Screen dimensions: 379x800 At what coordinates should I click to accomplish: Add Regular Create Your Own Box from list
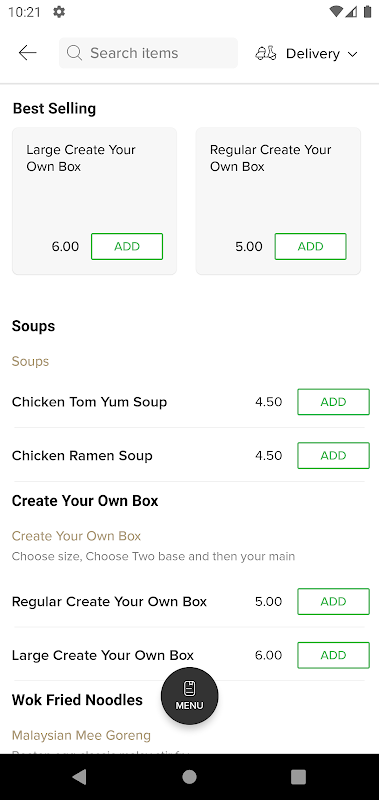[x=334, y=602]
